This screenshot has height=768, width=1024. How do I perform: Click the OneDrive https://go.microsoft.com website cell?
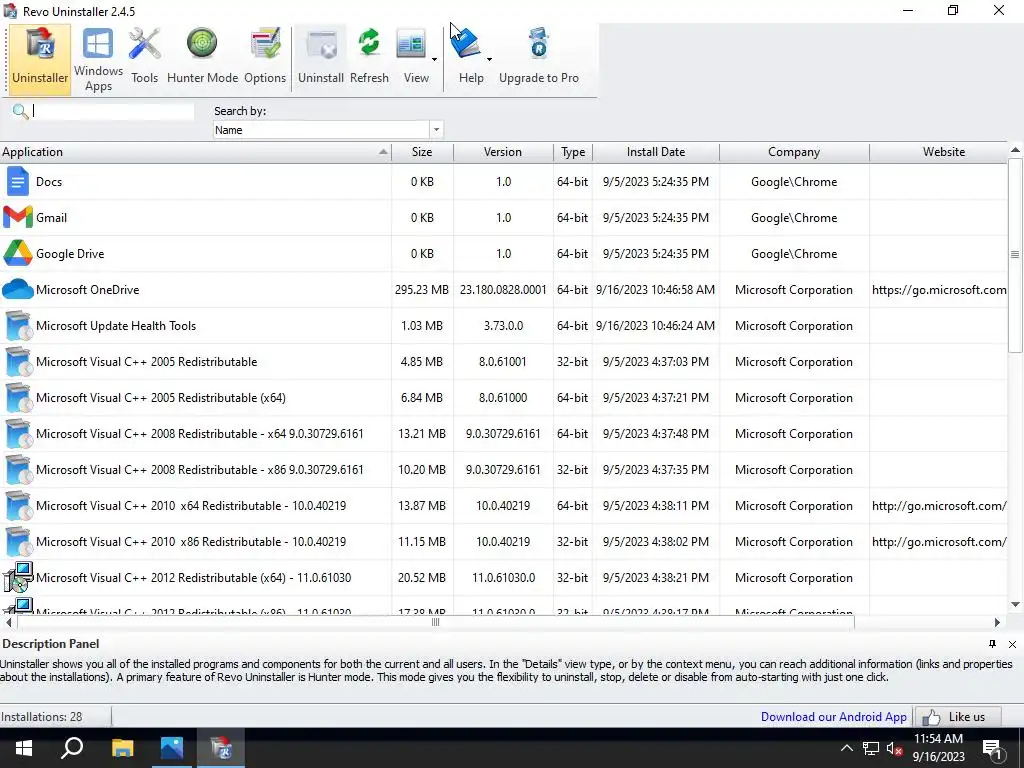939,289
